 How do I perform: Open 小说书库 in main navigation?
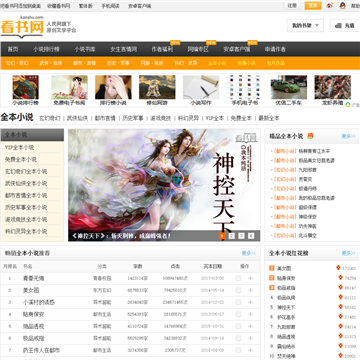pos(85,49)
